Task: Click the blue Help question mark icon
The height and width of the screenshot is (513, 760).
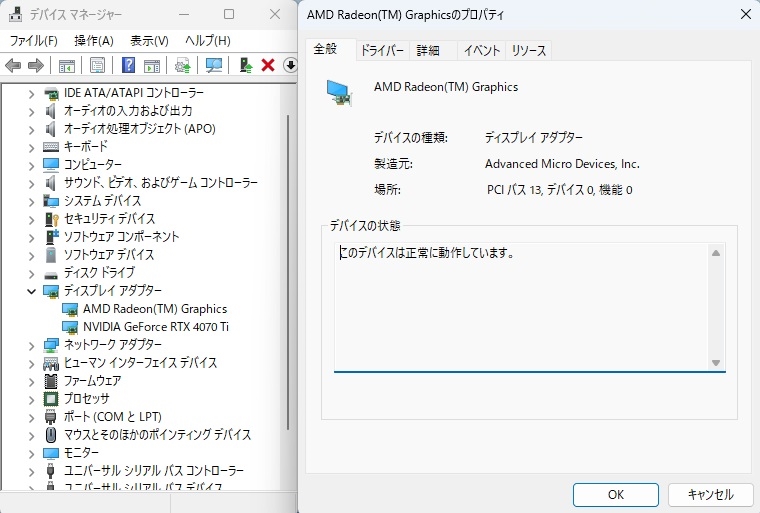Action: point(128,65)
